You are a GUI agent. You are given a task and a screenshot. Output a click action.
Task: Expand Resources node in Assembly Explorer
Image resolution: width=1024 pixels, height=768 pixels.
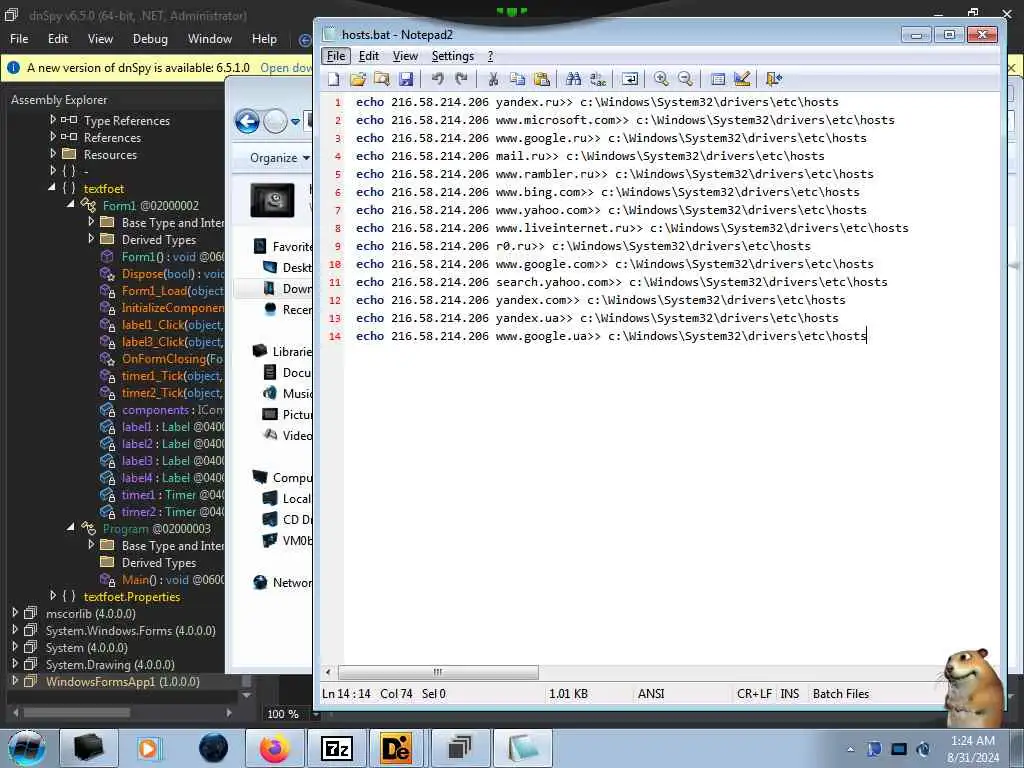pyautogui.click(x=53, y=153)
